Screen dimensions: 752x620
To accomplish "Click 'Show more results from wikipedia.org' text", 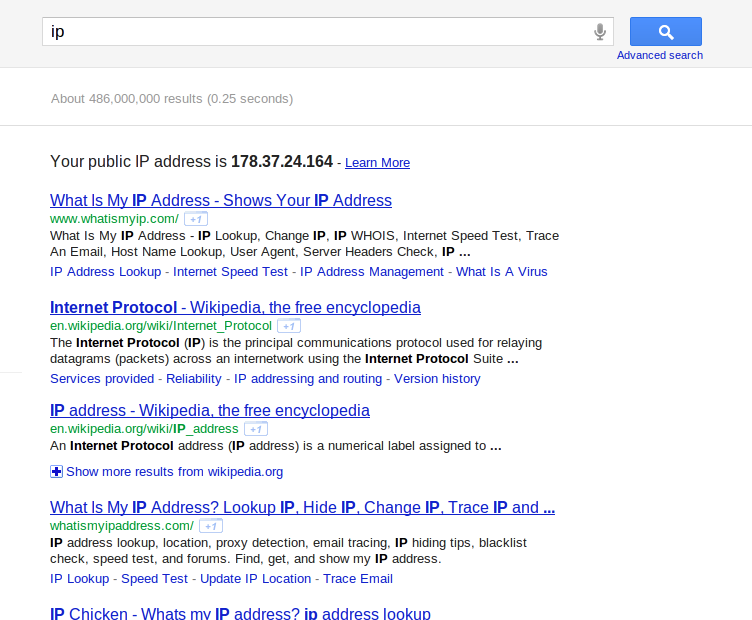I will (175, 472).
